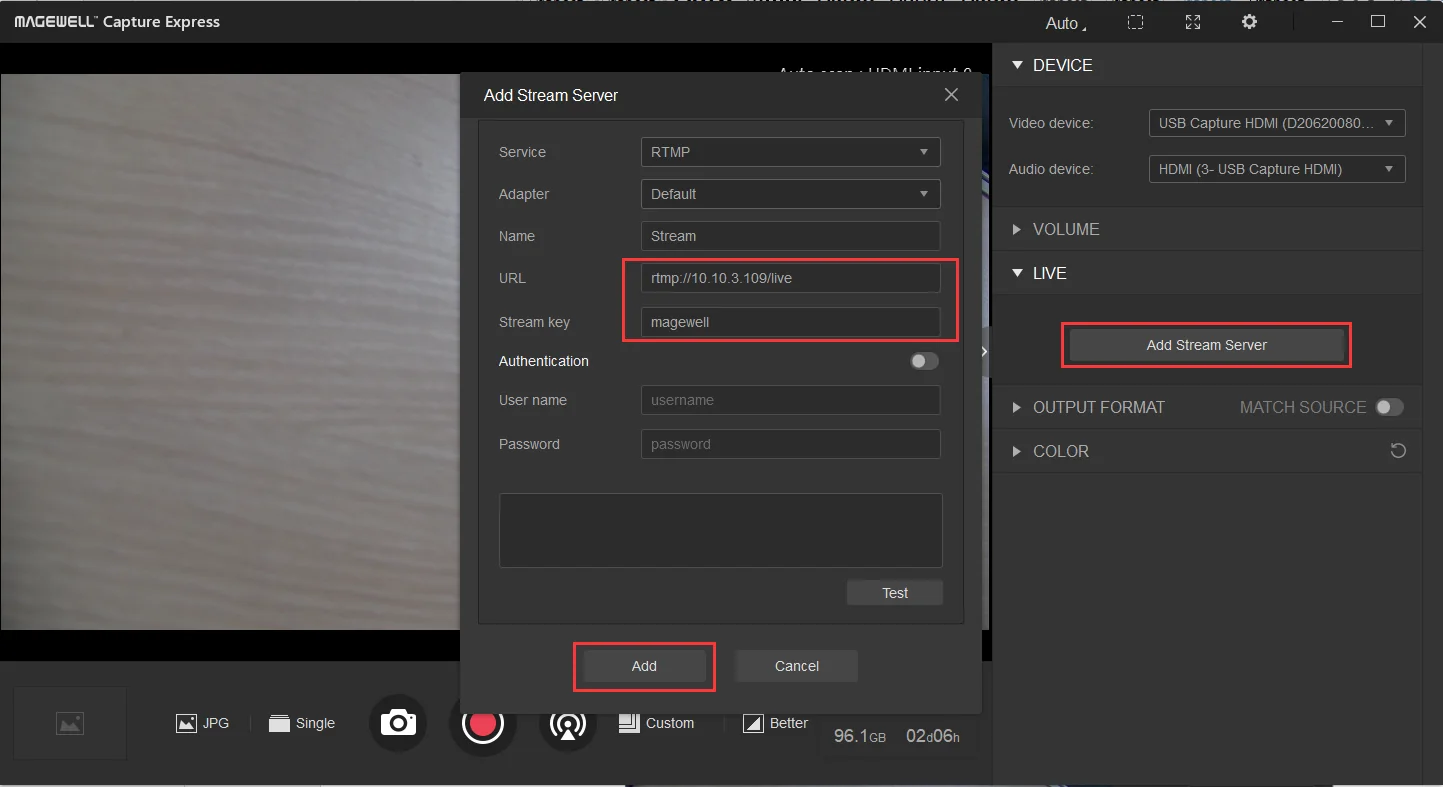This screenshot has width=1443, height=787.
Task: Click the Better quality option
Action: 775,723
